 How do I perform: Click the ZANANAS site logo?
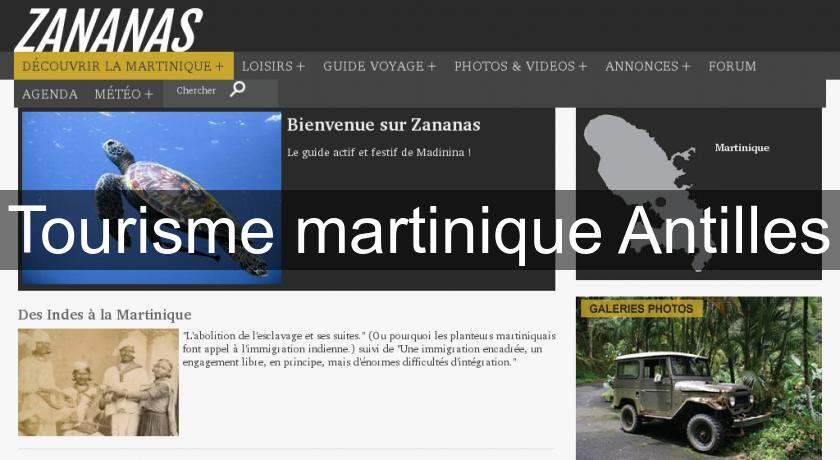[x=108, y=28]
